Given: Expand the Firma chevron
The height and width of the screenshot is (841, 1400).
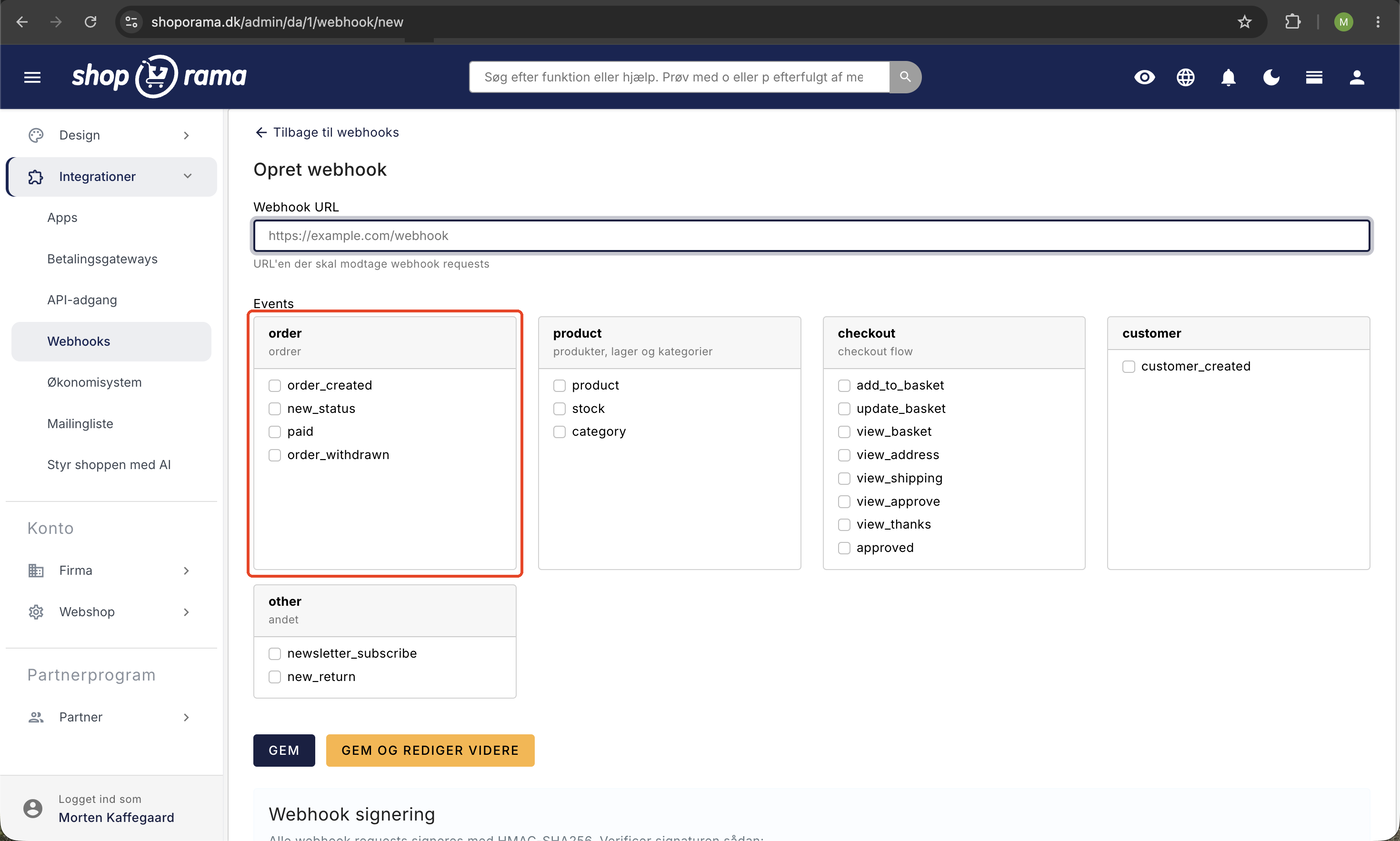Looking at the screenshot, I should [186, 571].
